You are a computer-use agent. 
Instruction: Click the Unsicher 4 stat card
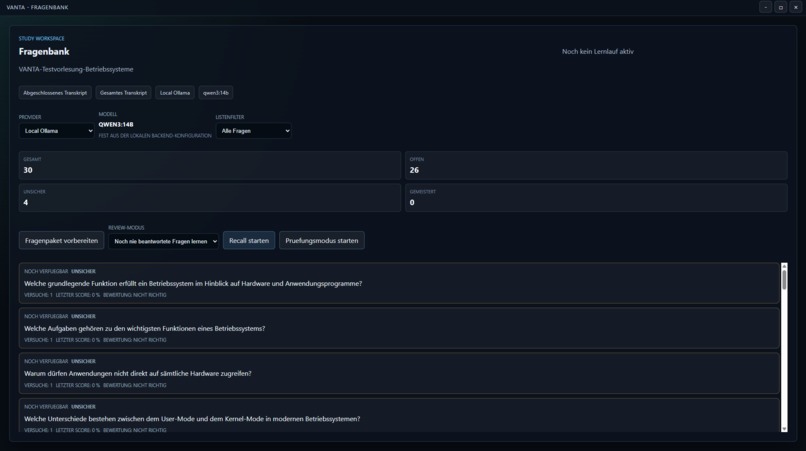coord(210,197)
